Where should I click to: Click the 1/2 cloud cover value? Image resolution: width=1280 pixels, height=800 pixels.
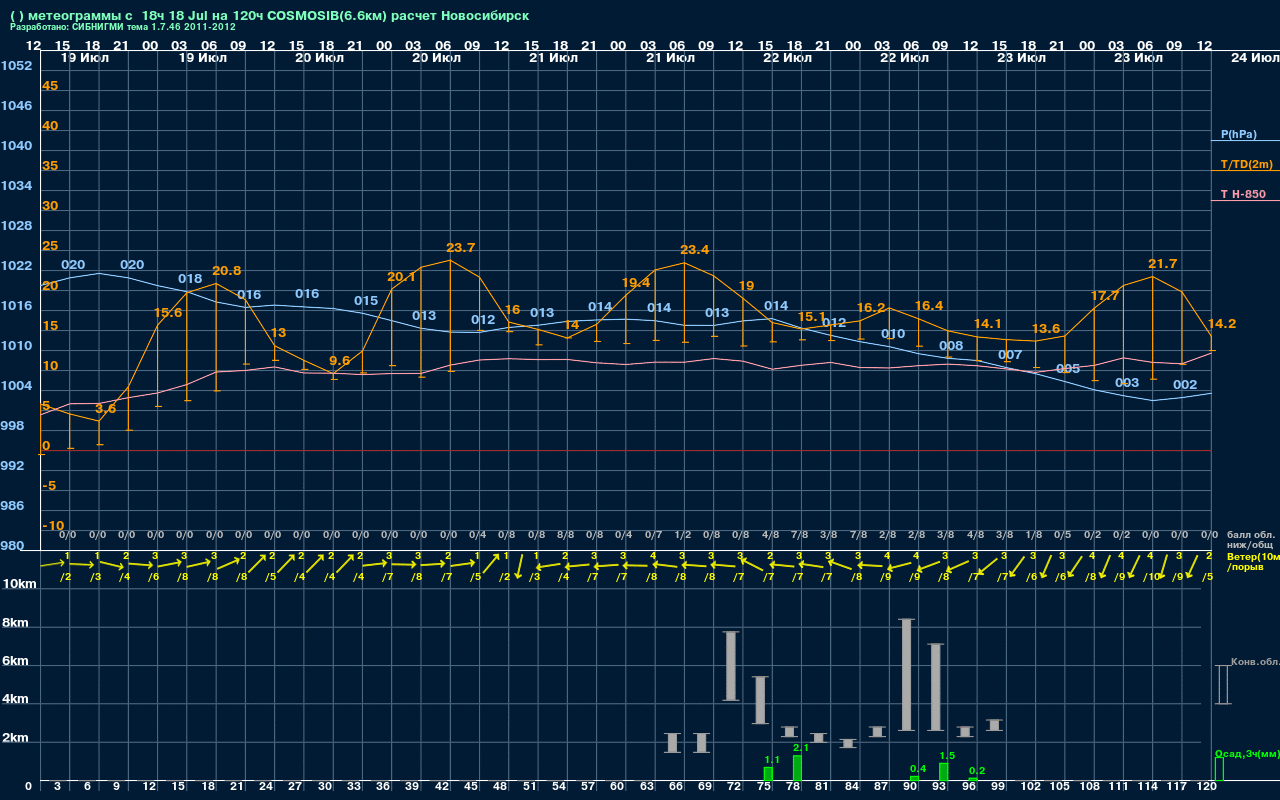coord(682,535)
